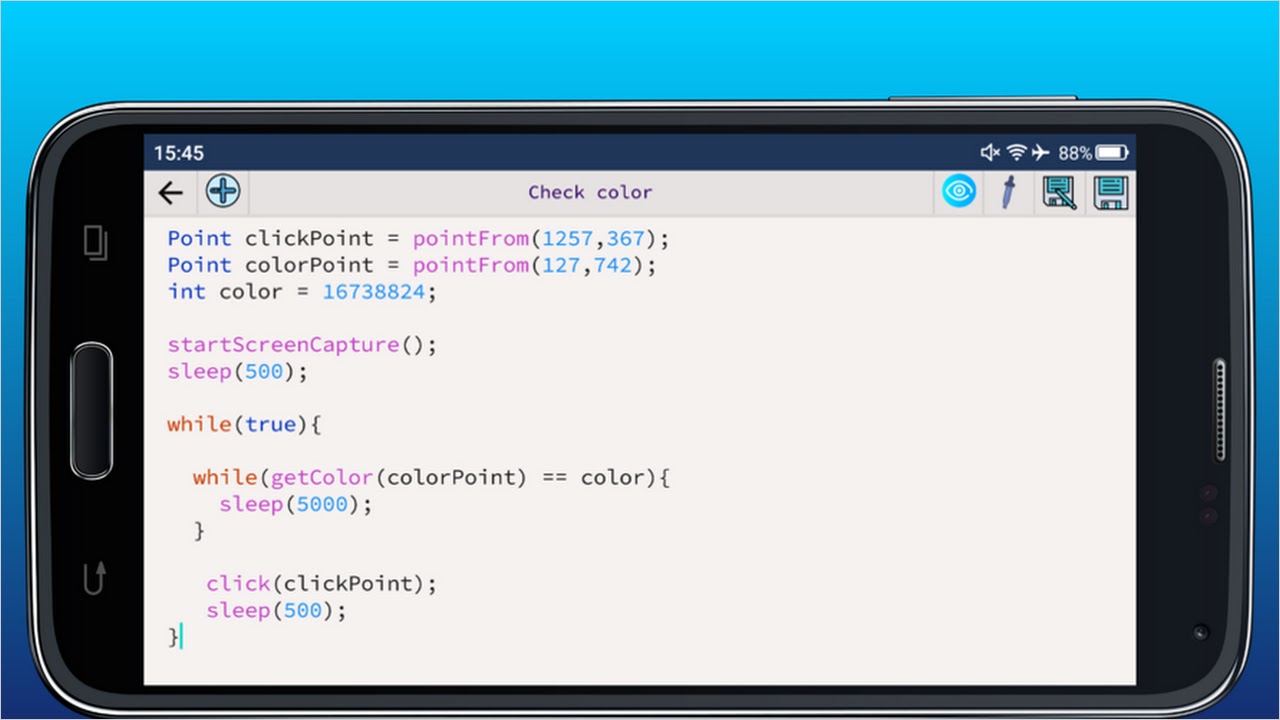
Task: Select the color dropper tool
Action: click(x=1008, y=192)
